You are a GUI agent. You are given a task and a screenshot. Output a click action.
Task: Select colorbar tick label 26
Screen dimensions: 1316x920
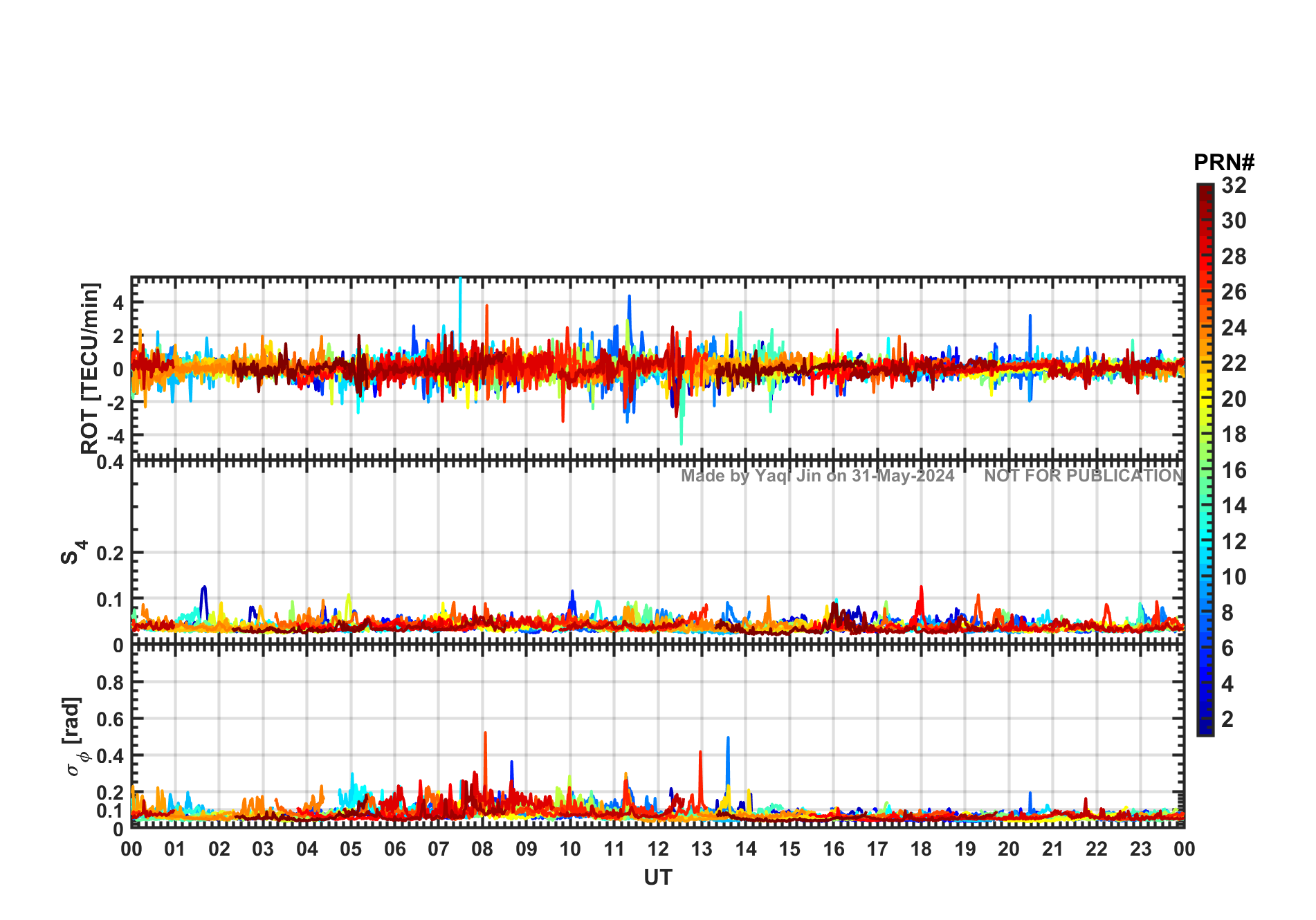pos(1234,292)
